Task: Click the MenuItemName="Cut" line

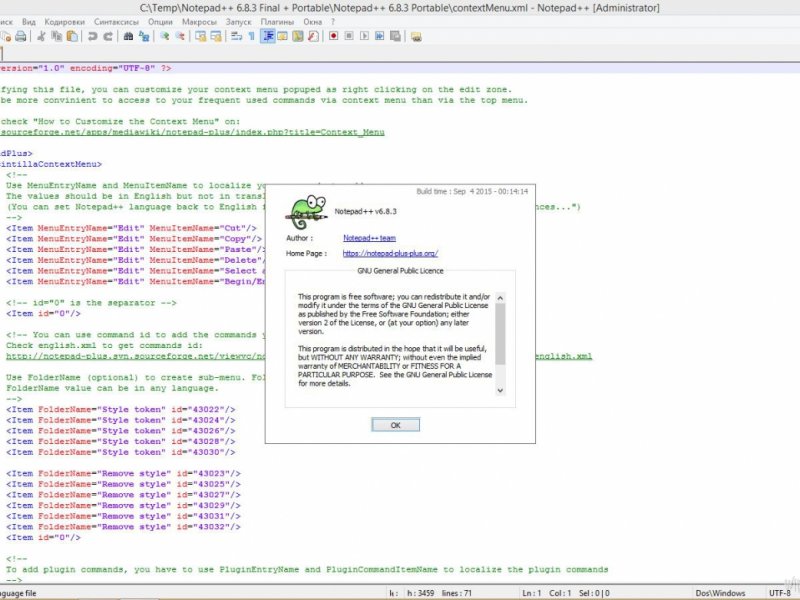Action: (132, 228)
